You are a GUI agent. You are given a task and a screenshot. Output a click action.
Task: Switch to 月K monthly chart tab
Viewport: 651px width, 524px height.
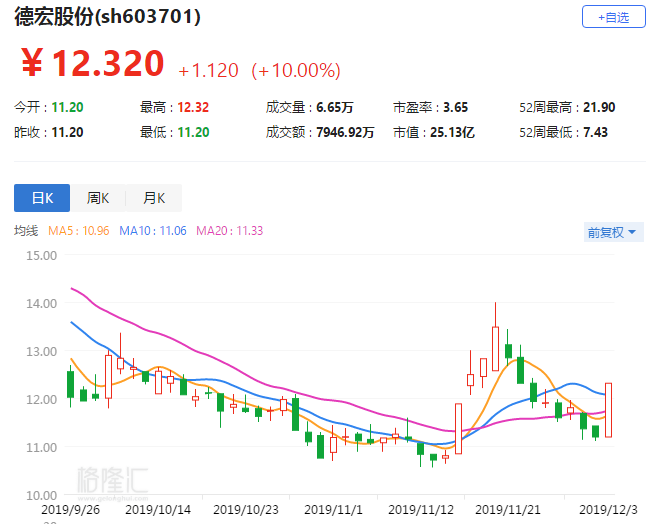[x=154, y=198]
